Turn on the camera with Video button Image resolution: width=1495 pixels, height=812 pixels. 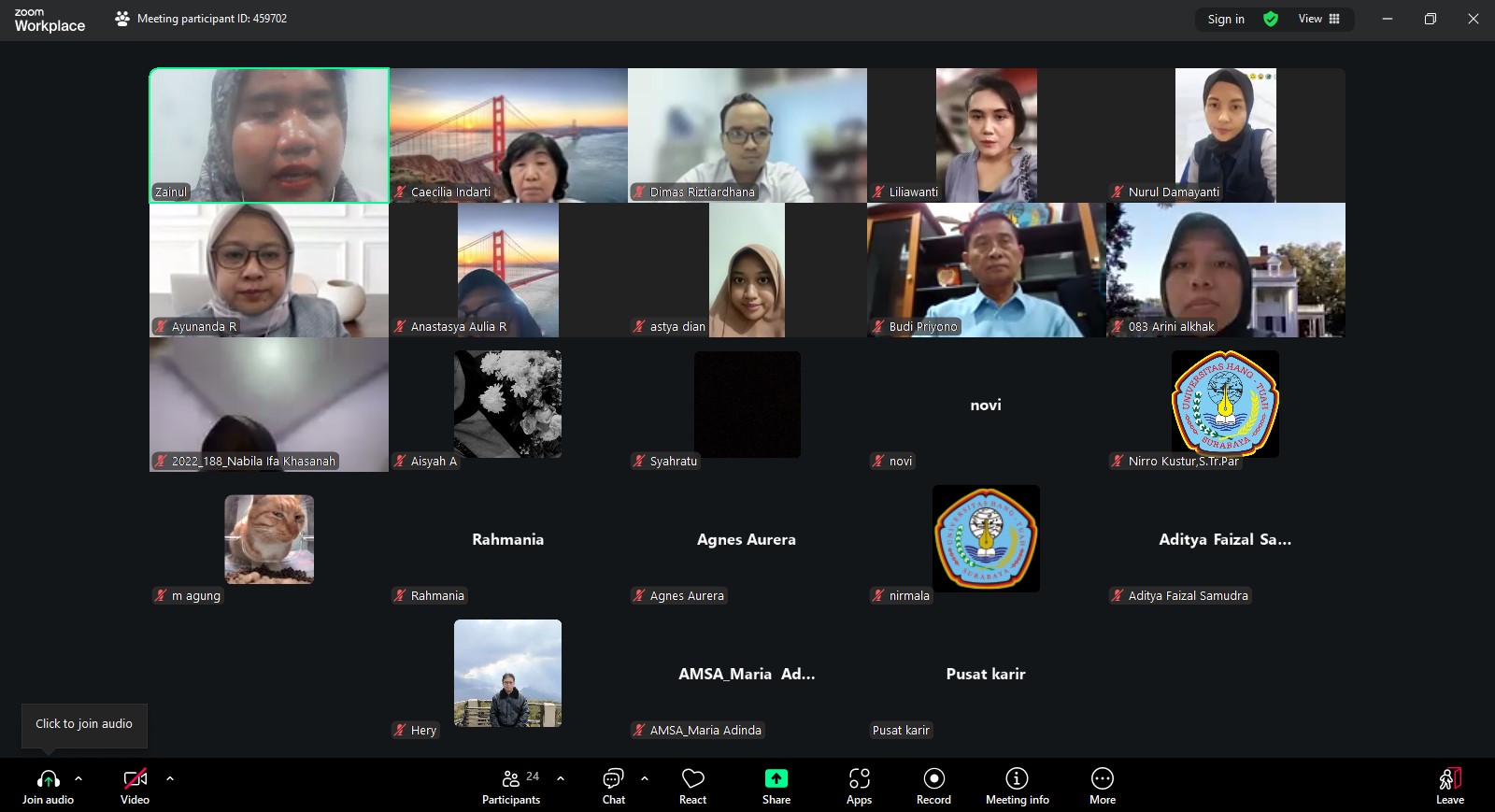tap(135, 786)
